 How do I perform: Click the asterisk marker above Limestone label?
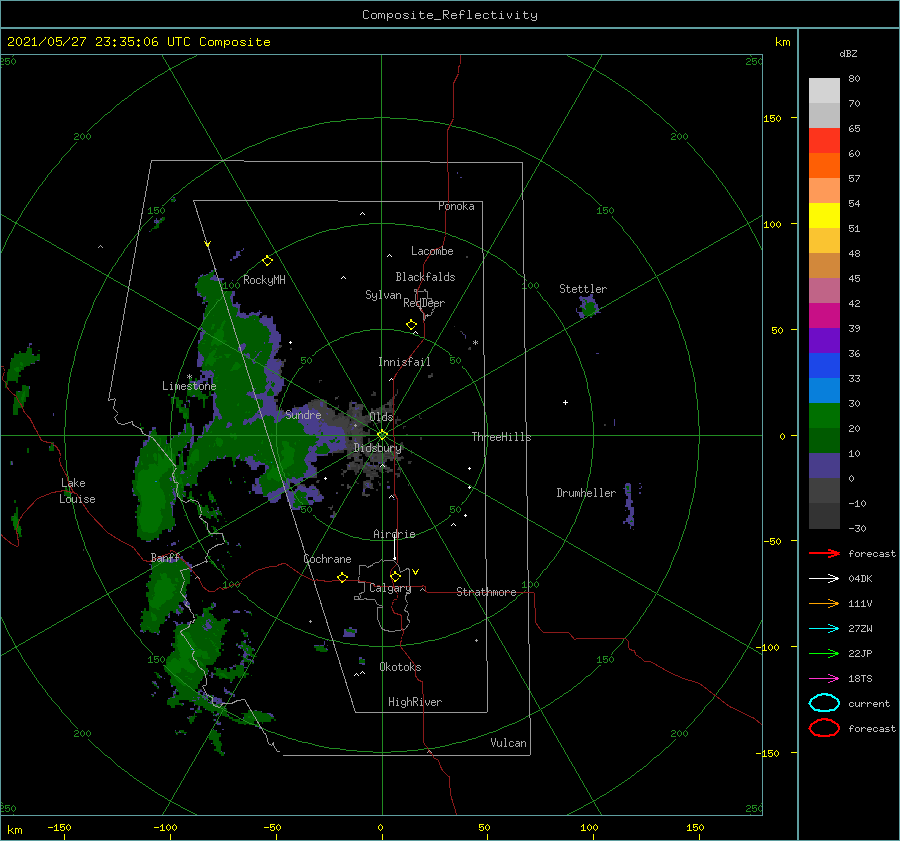[189, 377]
